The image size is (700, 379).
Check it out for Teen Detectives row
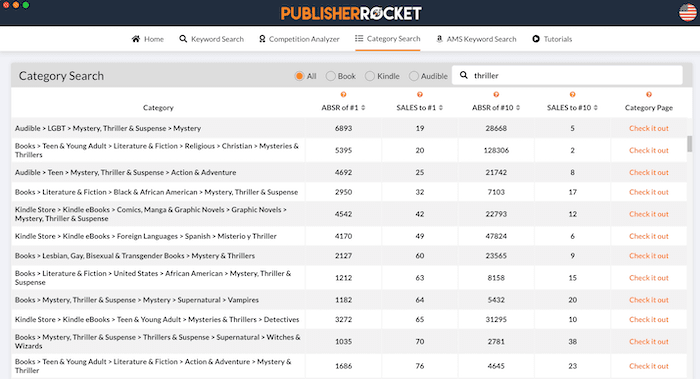pyautogui.click(x=649, y=320)
